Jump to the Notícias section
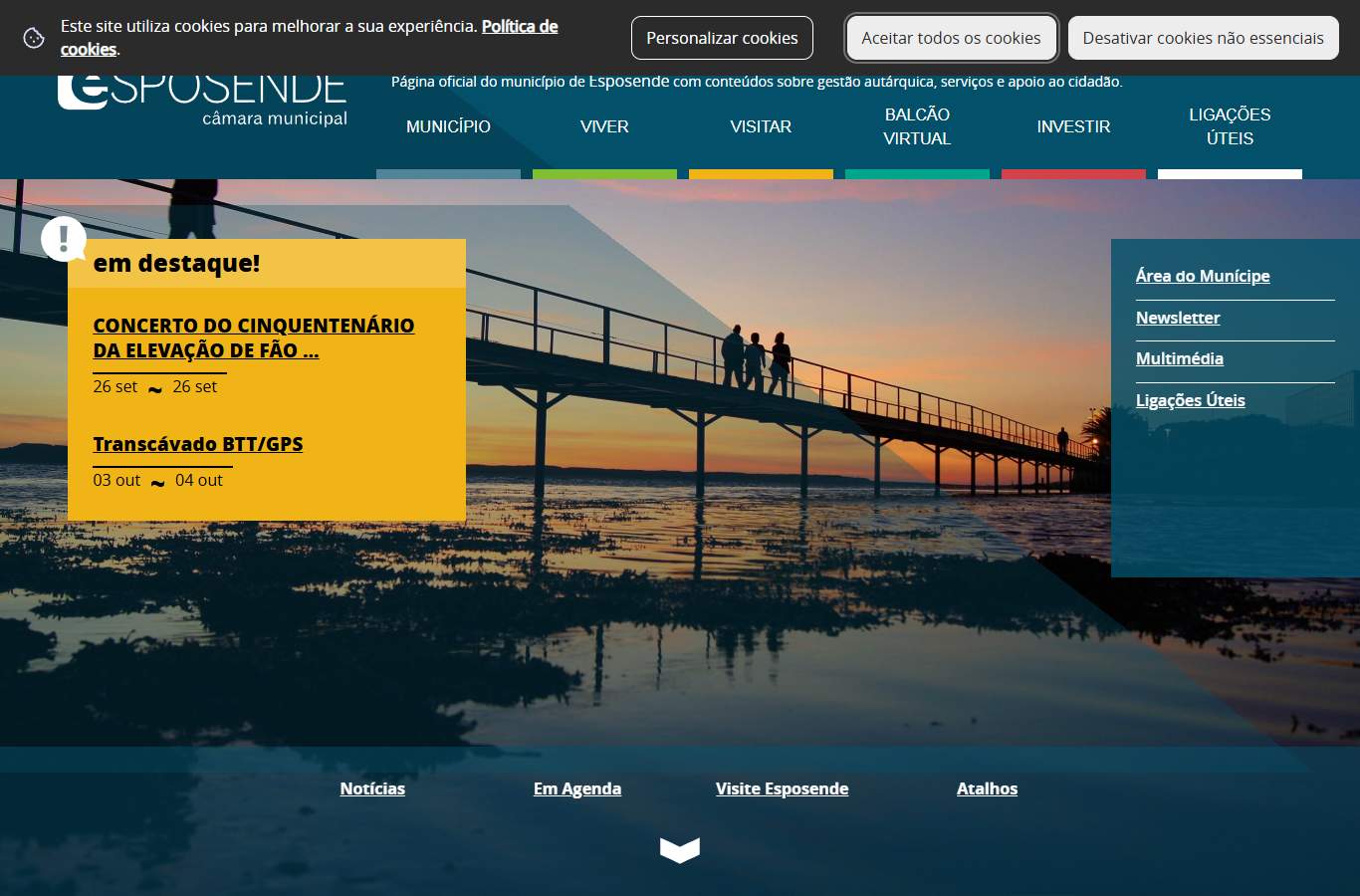Screen dimensions: 1360x896 coord(372,788)
